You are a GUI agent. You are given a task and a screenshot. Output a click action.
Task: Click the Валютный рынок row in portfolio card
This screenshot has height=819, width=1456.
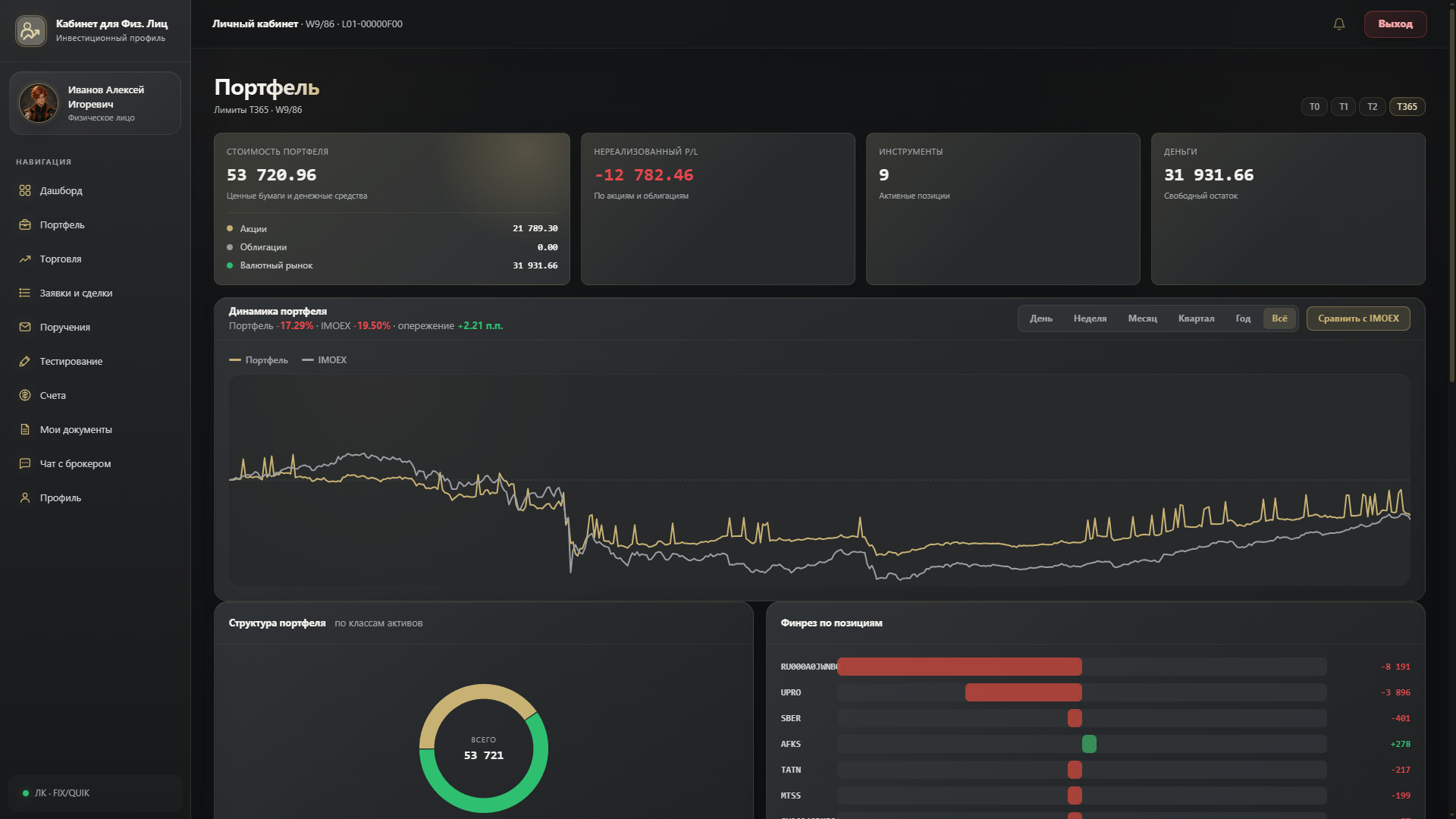click(391, 265)
